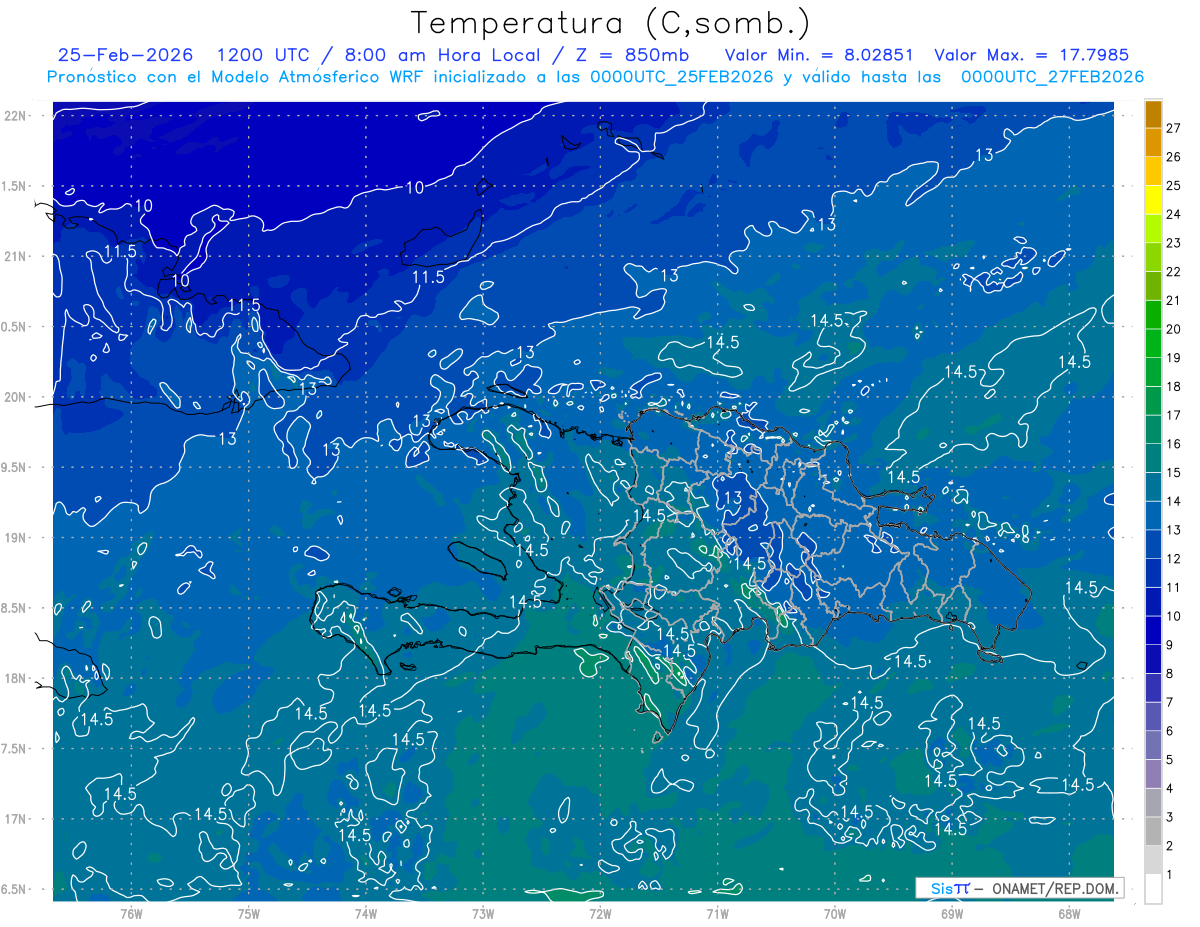
Task: Click the "0000UTC_25FEB2026" initialization time text
Action: 682,77
